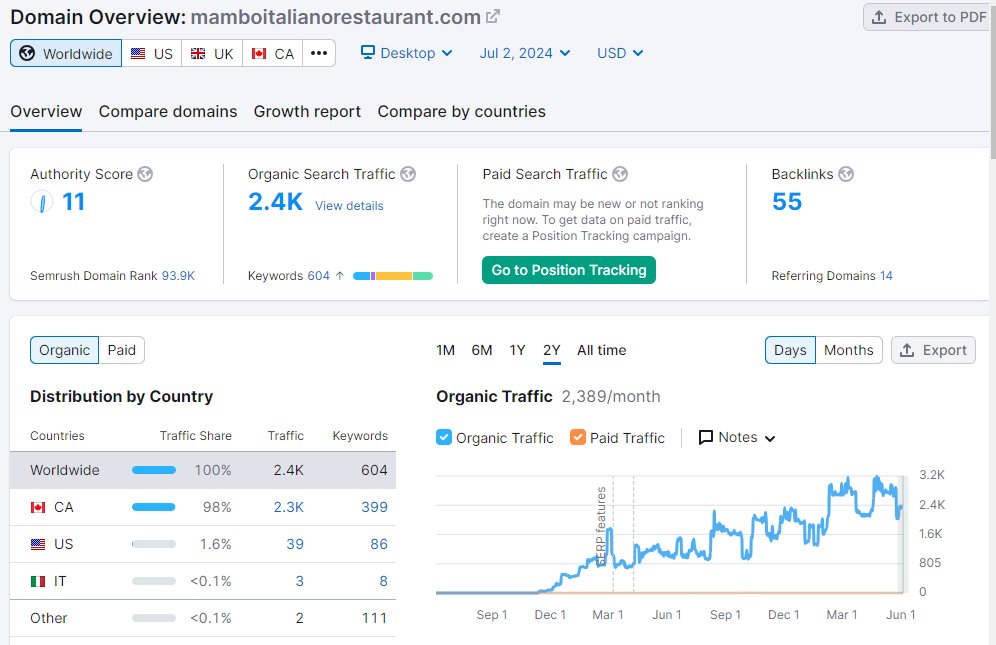Screen dimensions: 996x645
Task: Set chart granularity to Months
Action: click(x=849, y=350)
